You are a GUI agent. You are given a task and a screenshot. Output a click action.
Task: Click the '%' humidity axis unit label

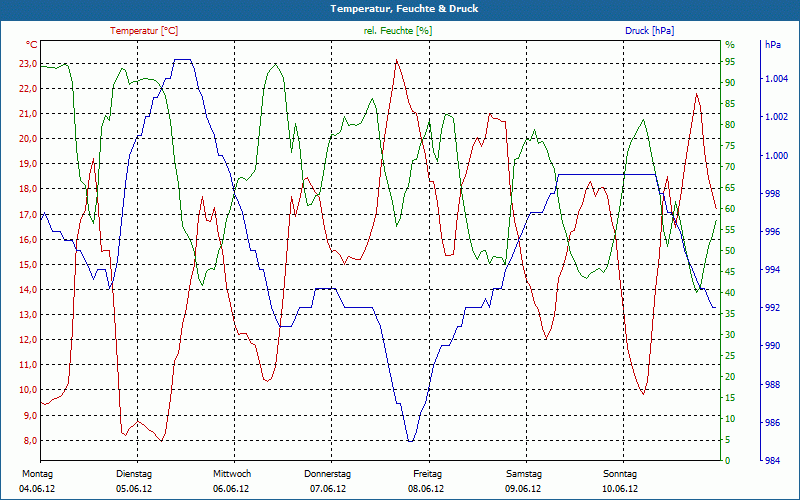[x=730, y=44]
